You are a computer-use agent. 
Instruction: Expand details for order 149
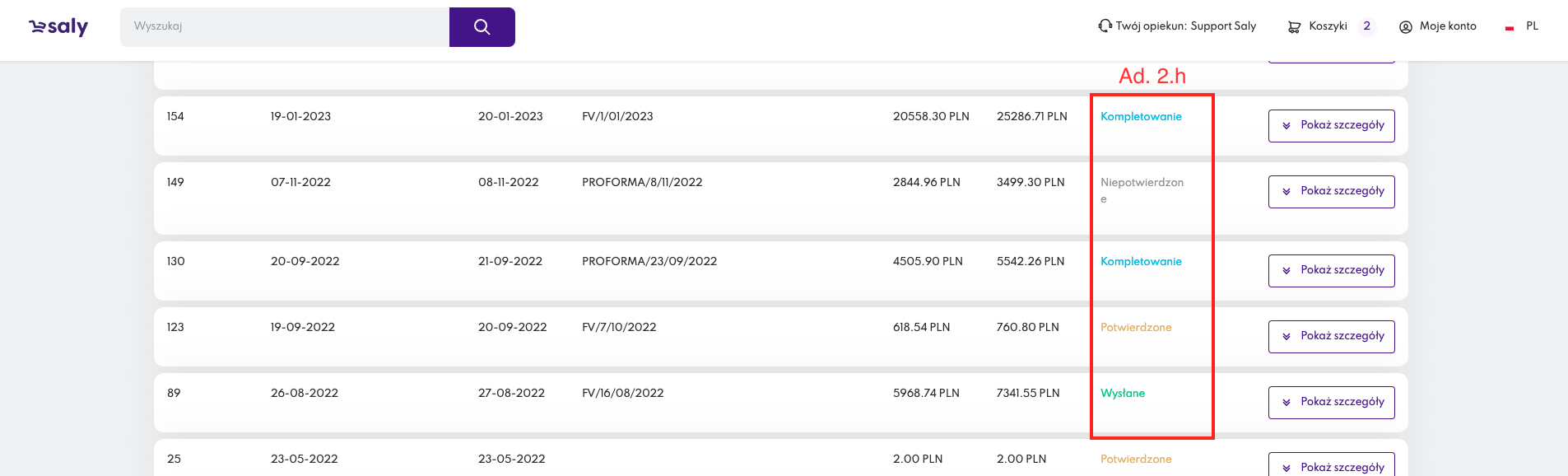click(1331, 192)
